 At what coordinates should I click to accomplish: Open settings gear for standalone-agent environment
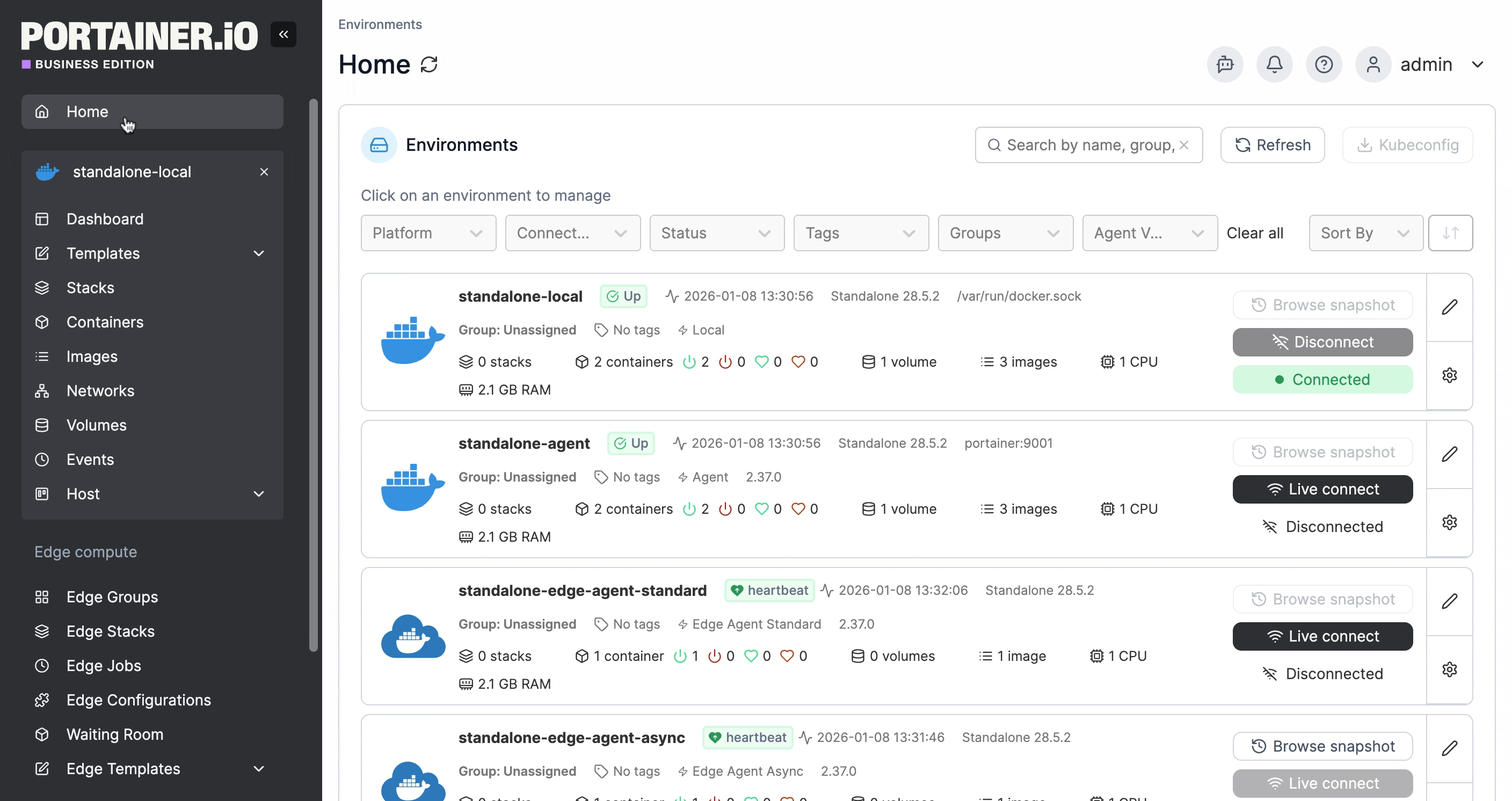tap(1449, 522)
